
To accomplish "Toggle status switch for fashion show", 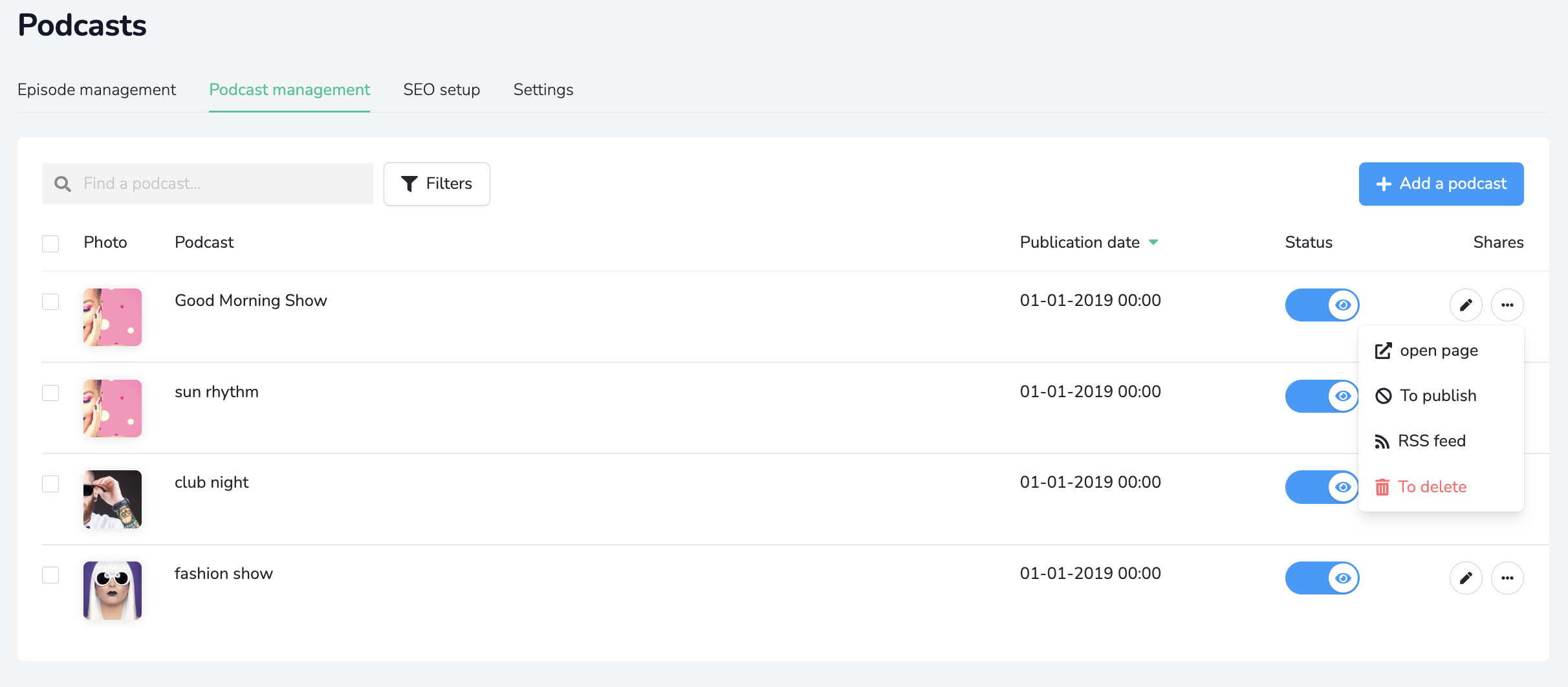I will (1322, 578).
